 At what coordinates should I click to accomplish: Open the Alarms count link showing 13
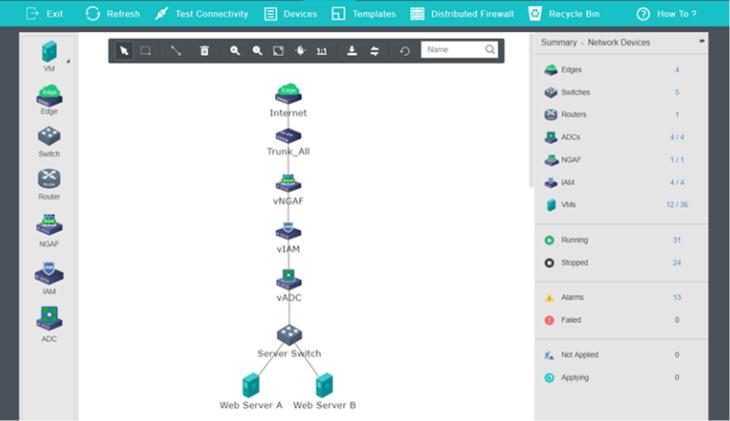pyautogui.click(x=677, y=298)
